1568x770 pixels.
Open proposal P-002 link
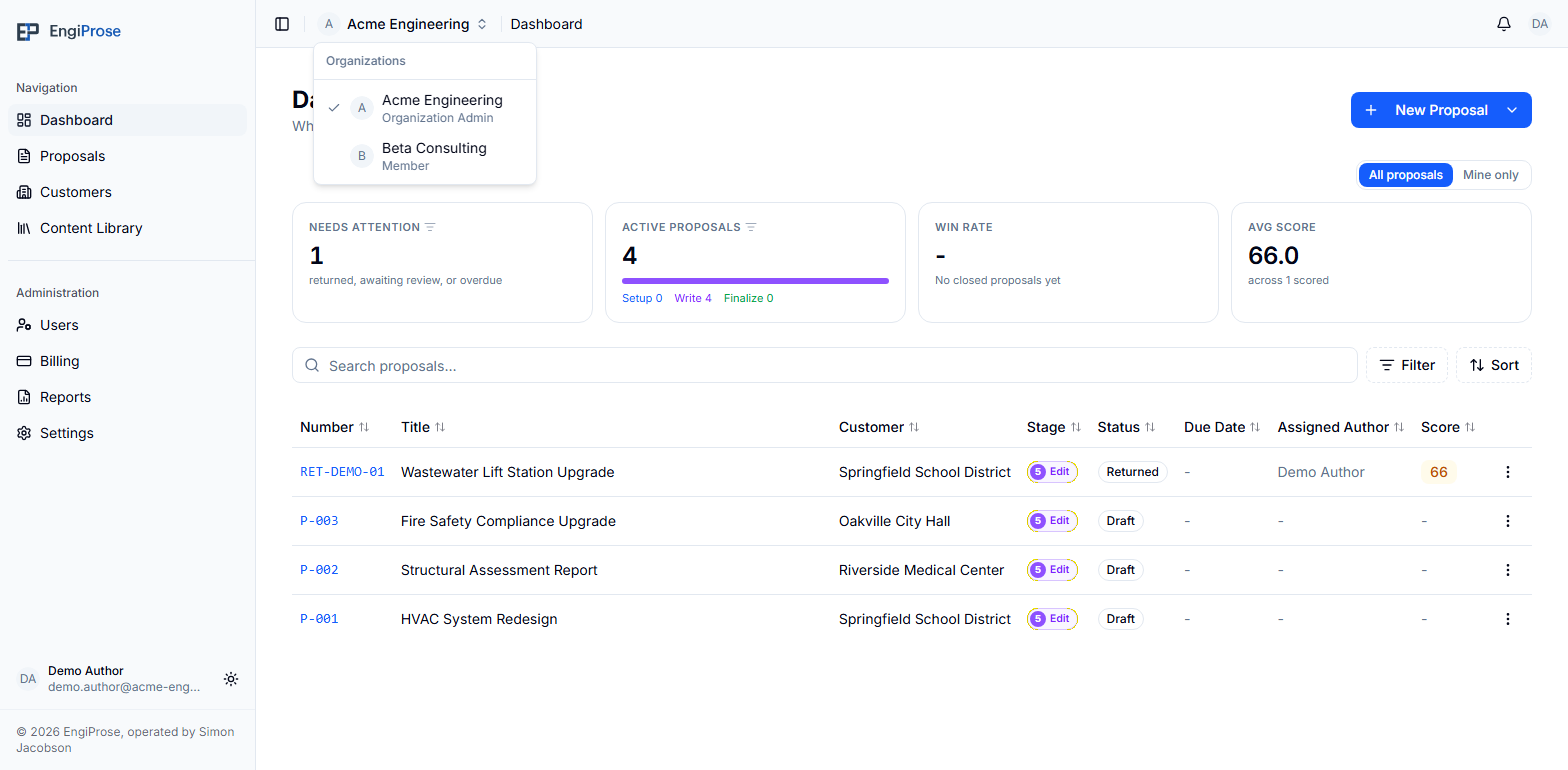click(x=319, y=570)
